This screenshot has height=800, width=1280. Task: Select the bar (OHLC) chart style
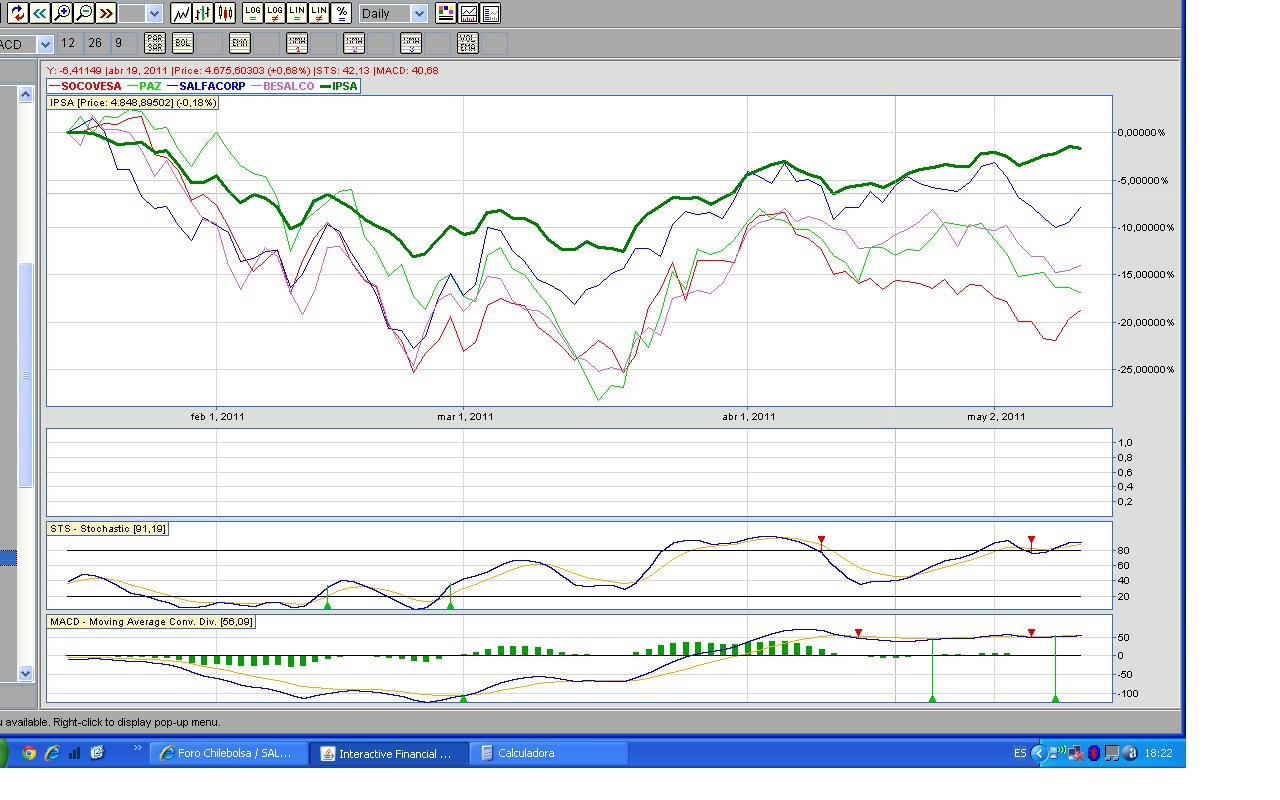203,13
